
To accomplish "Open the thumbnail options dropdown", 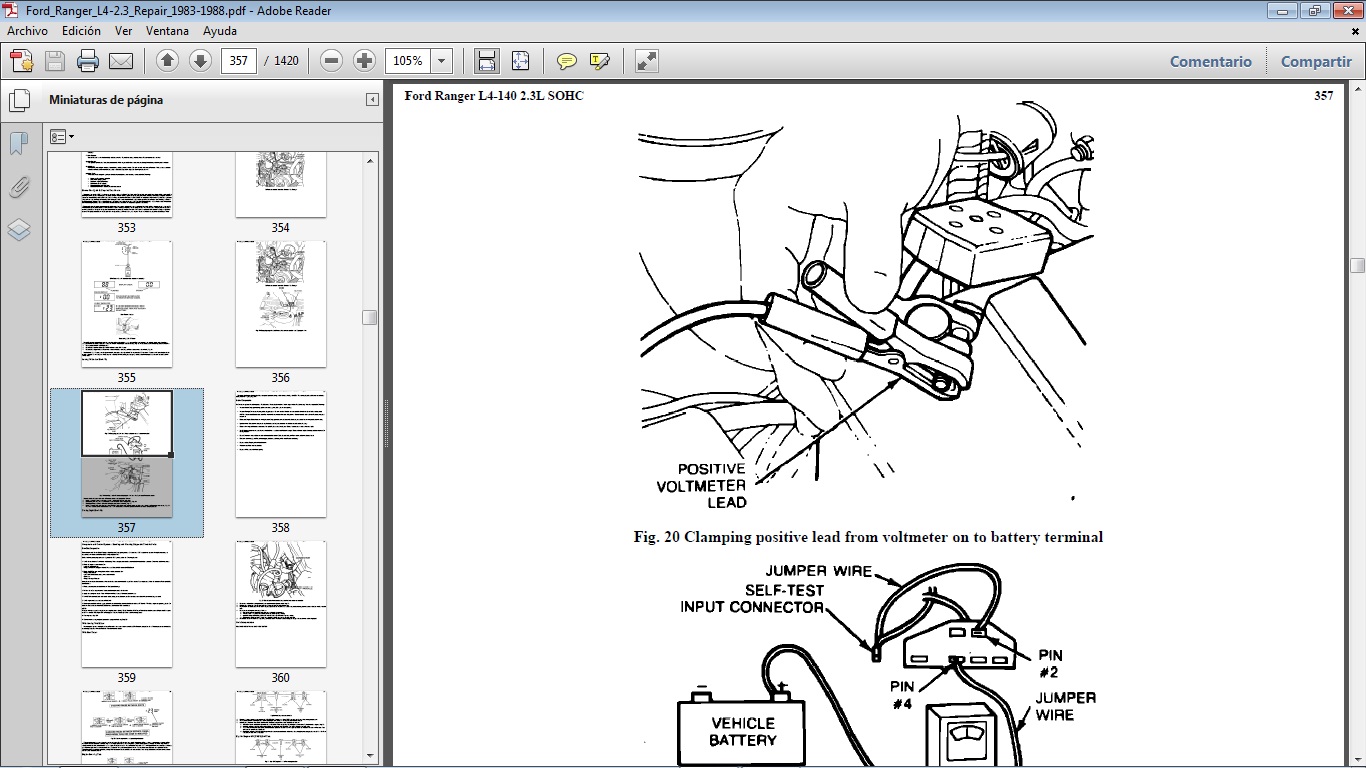I will [x=62, y=136].
